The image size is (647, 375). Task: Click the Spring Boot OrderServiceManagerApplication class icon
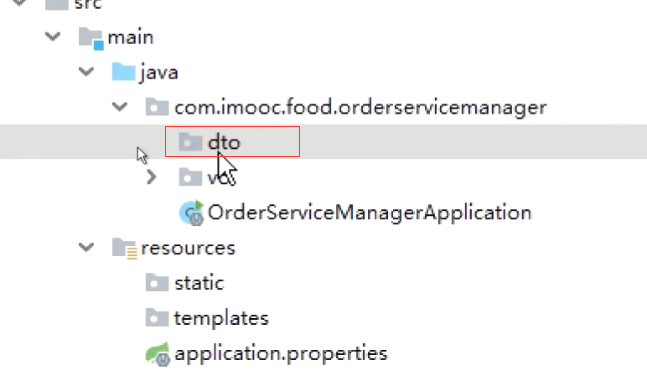191,213
